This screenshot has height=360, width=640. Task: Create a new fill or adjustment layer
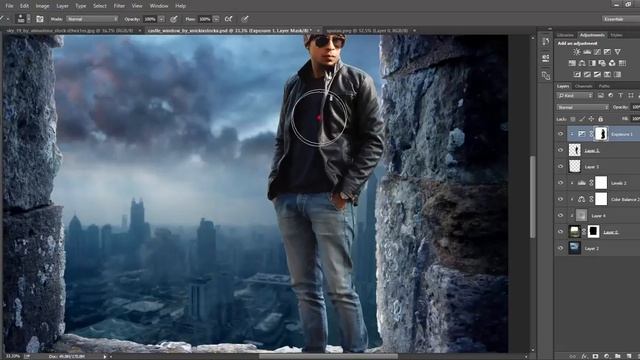point(606,356)
